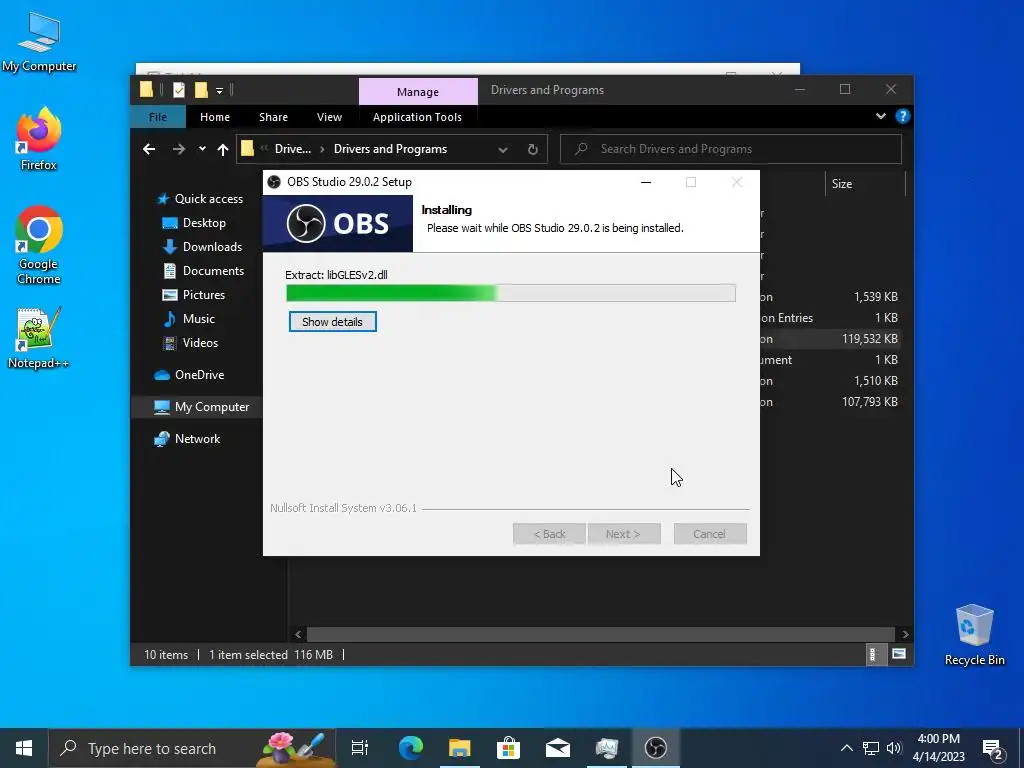This screenshot has height=768, width=1024.
Task: Click the Cancel button in OBS Setup
Action: pos(710,534)
